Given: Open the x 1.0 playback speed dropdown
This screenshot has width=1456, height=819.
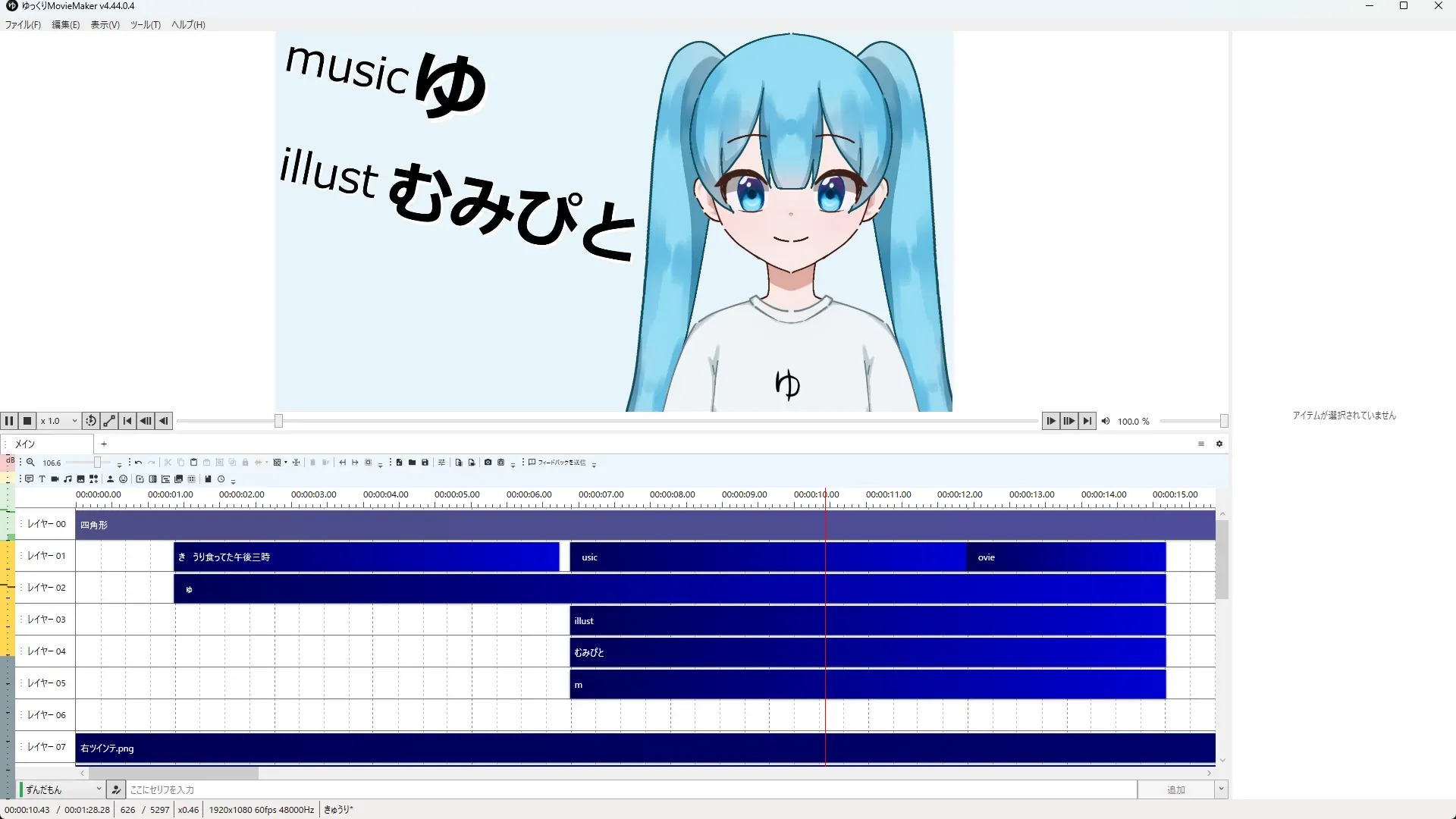Looking at the screenshot, I should pyautogui.click(x=60, y=421).
